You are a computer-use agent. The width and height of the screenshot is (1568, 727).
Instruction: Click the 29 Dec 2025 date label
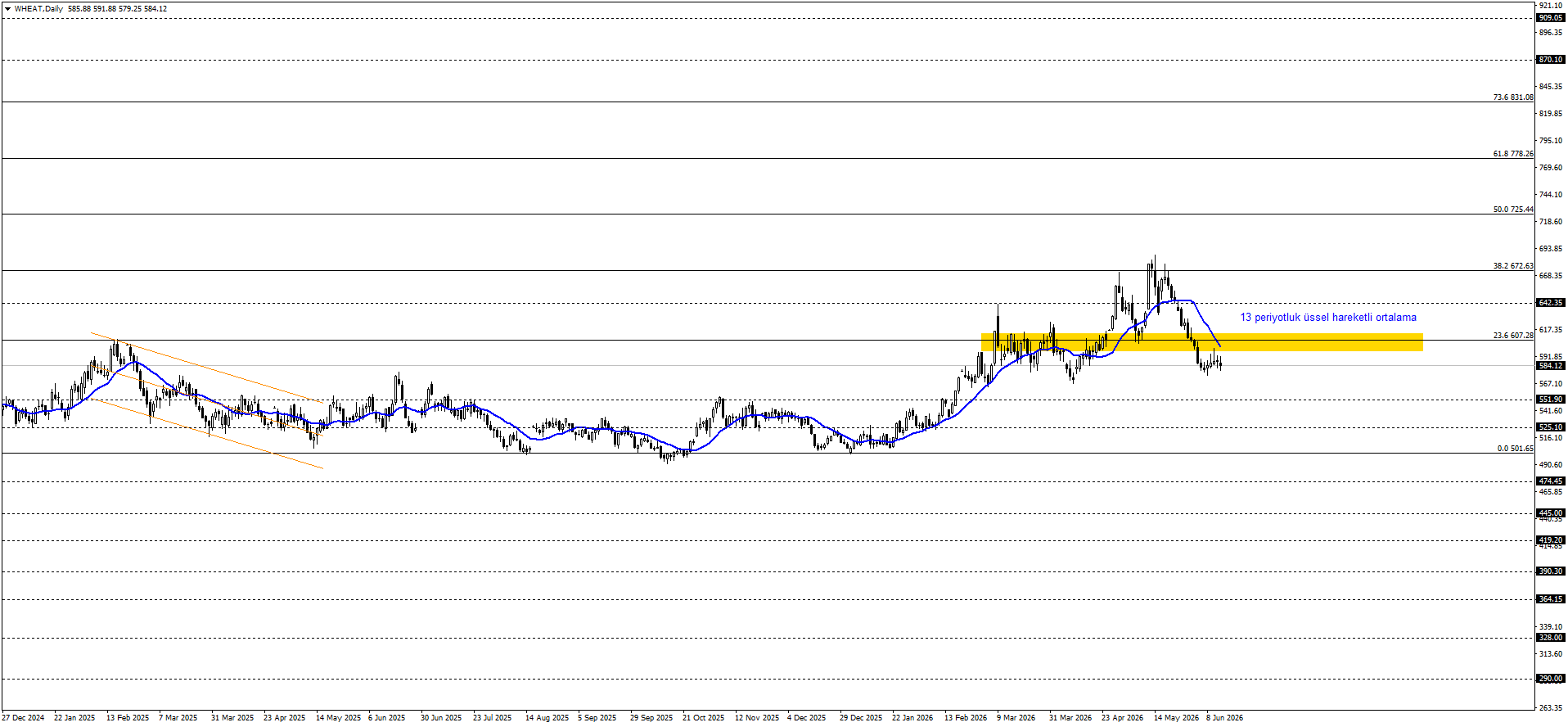coord(861,718)
